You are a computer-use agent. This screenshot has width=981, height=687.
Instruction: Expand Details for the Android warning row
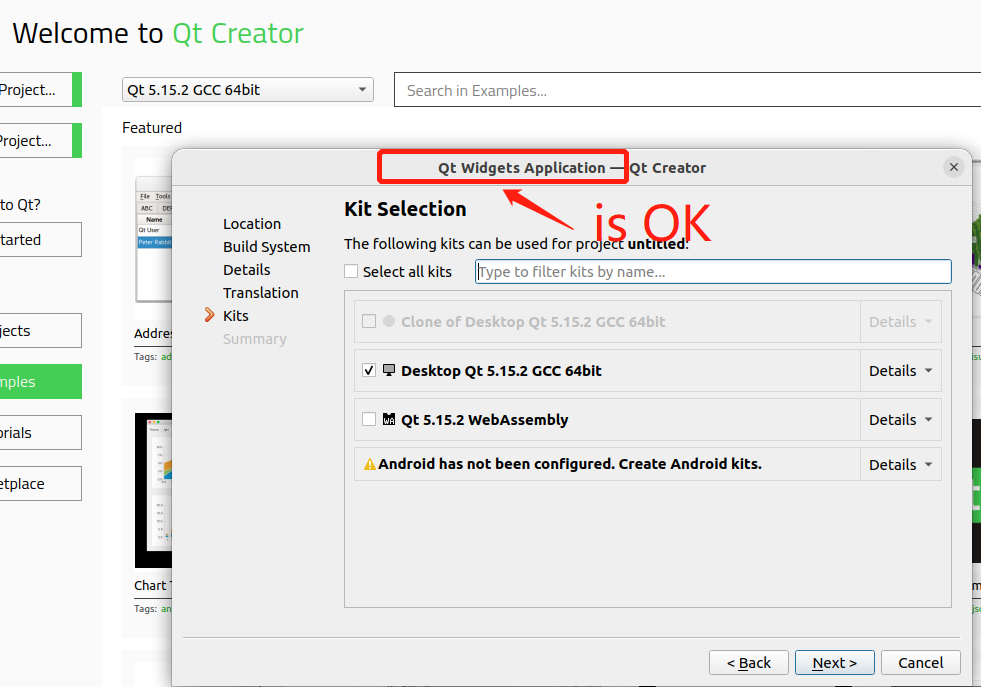tap(900, 464)
